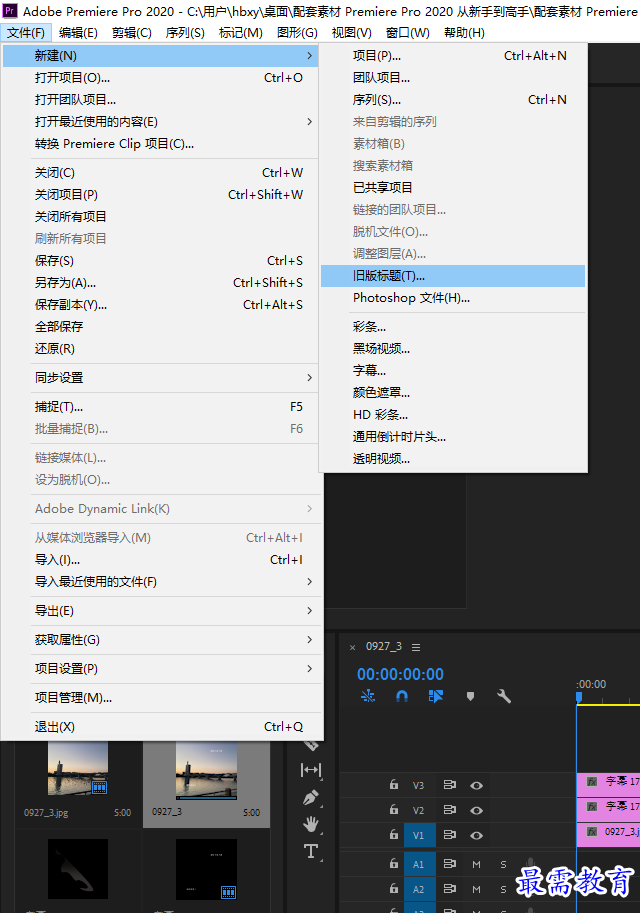Open the 帮助(H) menu
This screenshot has height=913, width=640.
point(464,33)
